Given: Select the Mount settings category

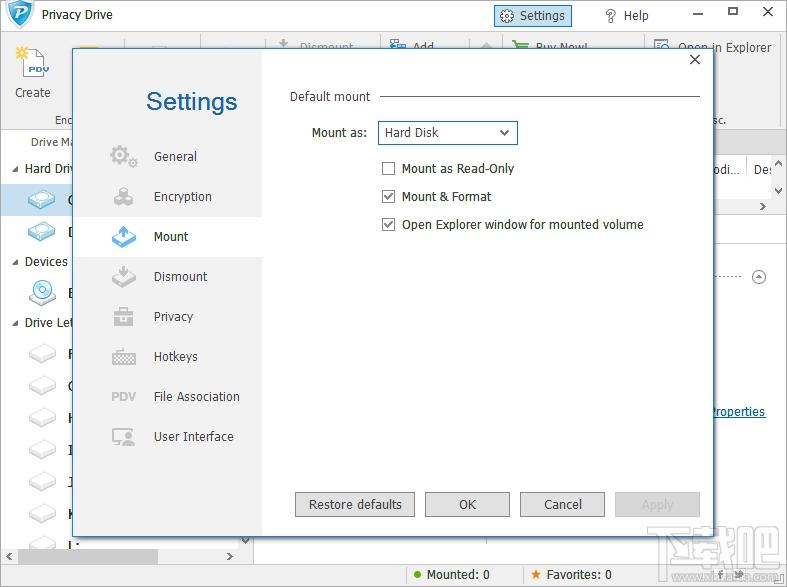Looking at the screenshot, I should point(168,237).
